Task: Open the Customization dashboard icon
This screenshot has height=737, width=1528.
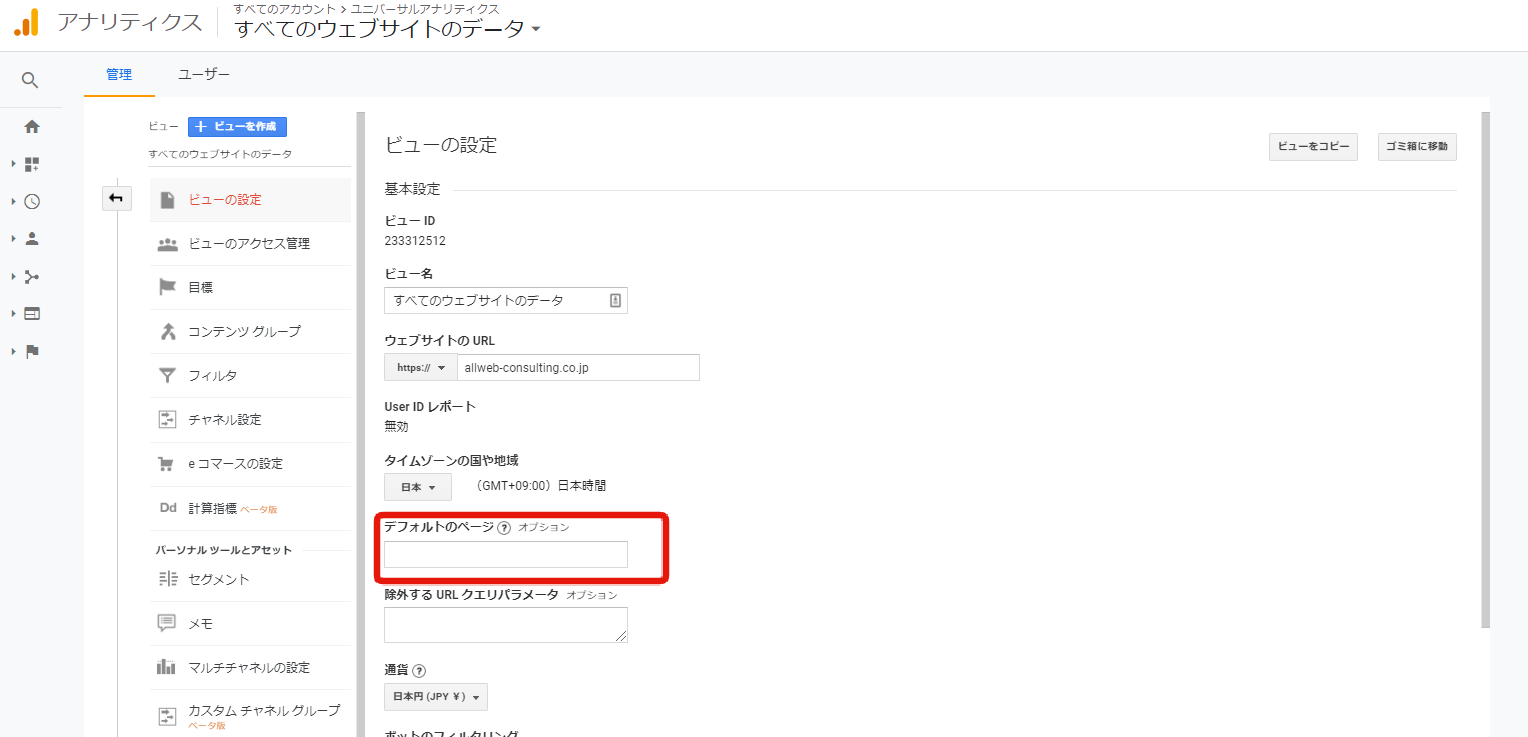Action: (x=32, y=164)
